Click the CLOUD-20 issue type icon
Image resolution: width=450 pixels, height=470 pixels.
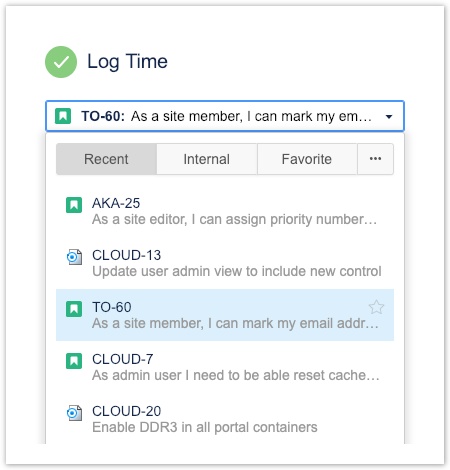click(74, 413)
